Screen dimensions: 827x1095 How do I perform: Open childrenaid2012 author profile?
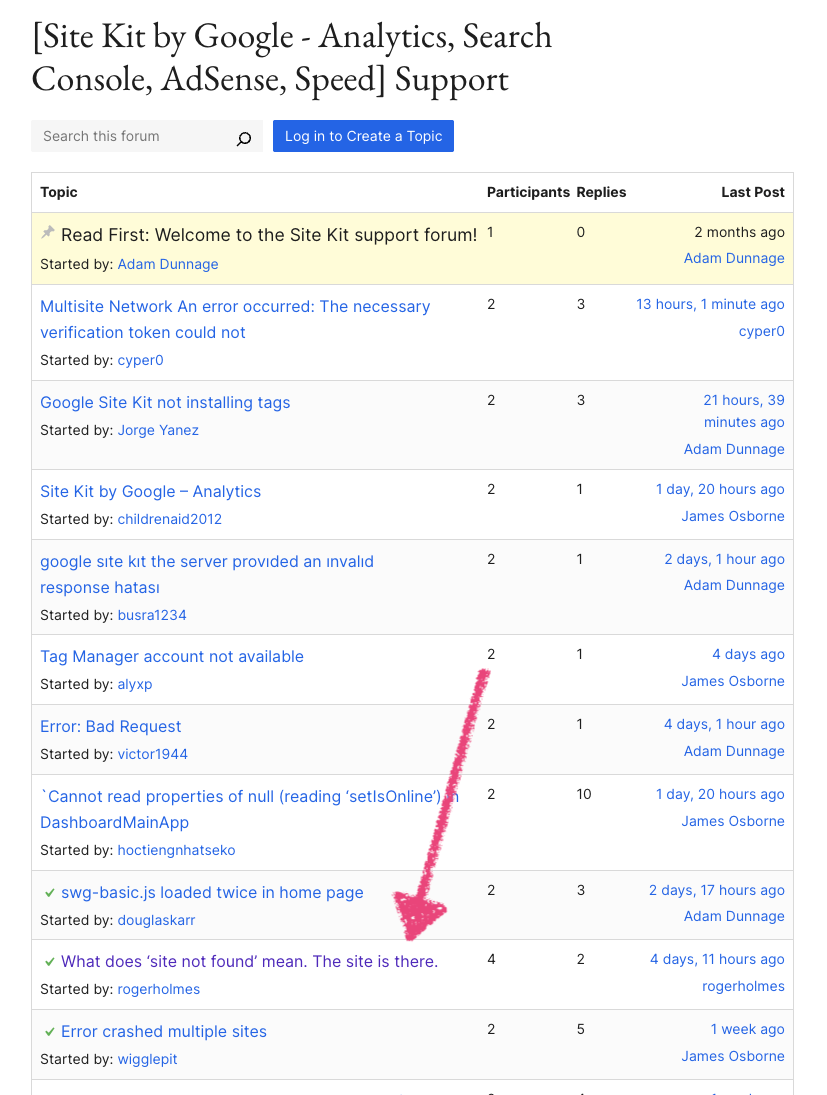tap(170, 520)
